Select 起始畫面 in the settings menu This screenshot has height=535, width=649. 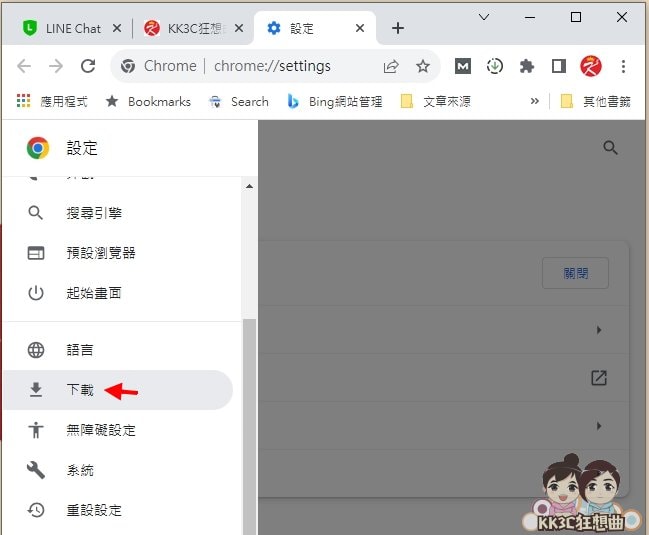pyautogui.click(x=118, y=293)
